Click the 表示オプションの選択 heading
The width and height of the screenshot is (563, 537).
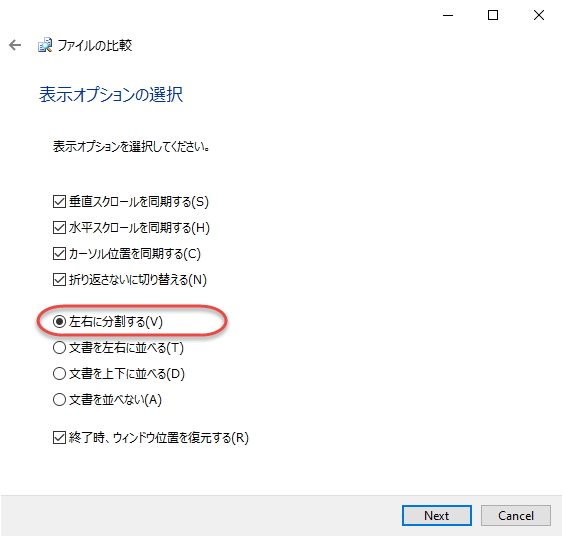[x=111, y=95]
